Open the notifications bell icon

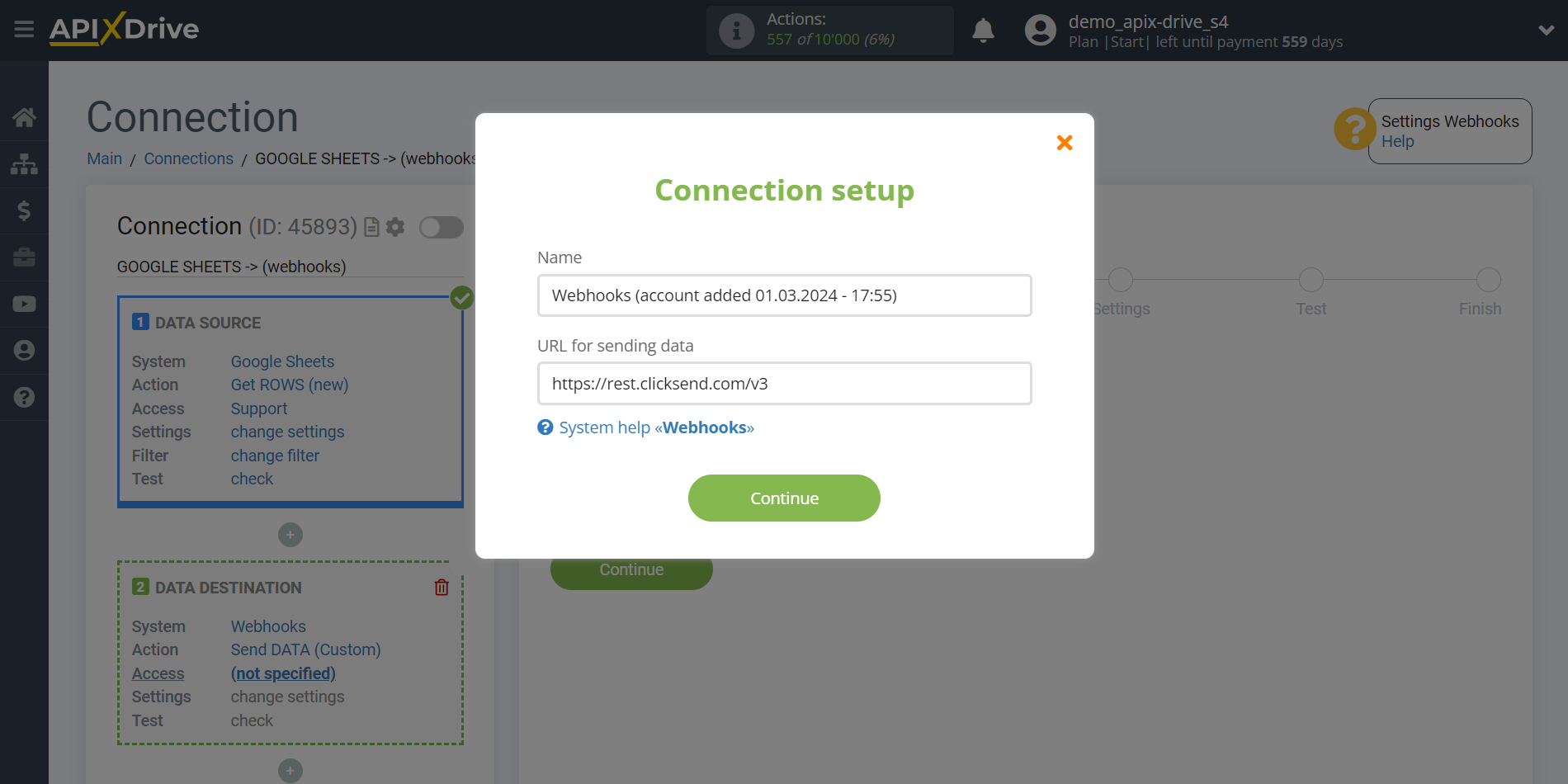click(x=983, y=31)
